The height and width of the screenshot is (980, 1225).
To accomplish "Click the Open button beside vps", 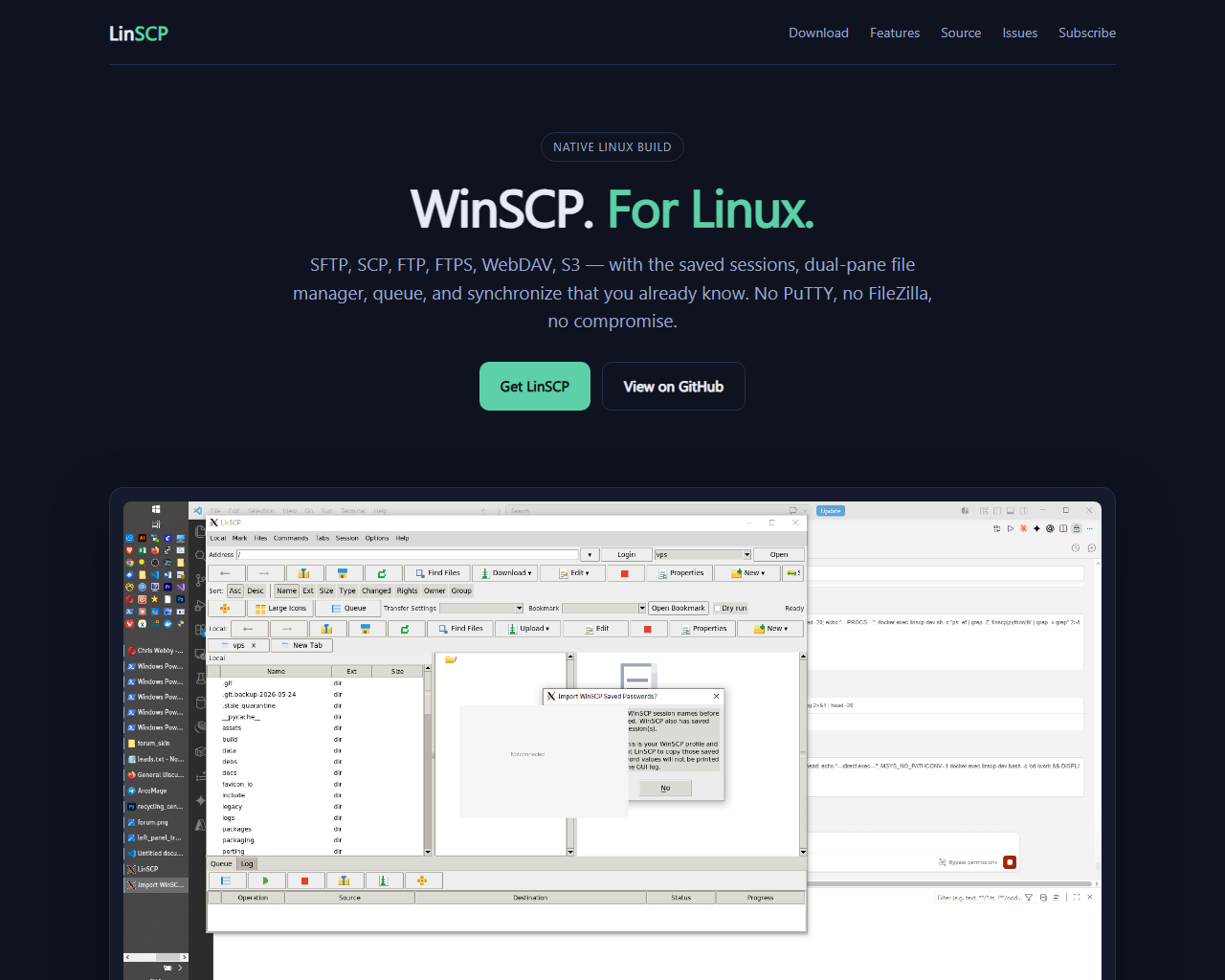I will pos(779,554).
